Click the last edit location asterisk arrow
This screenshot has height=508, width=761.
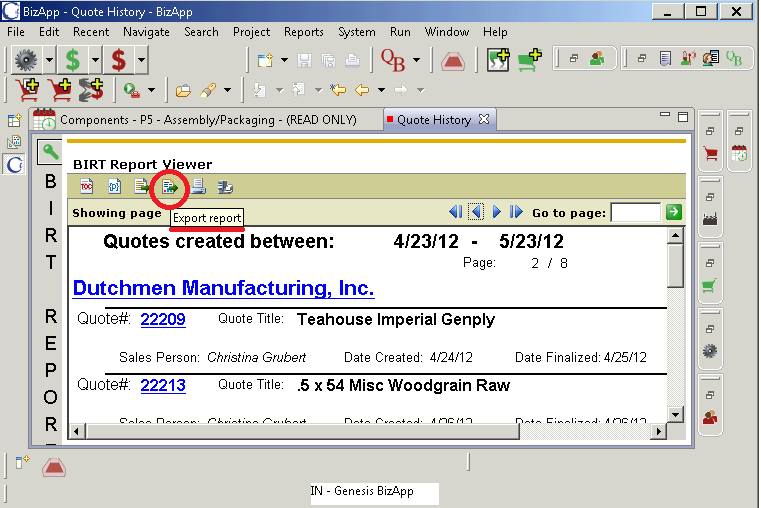pyautogui.click(x=338, y=90)
